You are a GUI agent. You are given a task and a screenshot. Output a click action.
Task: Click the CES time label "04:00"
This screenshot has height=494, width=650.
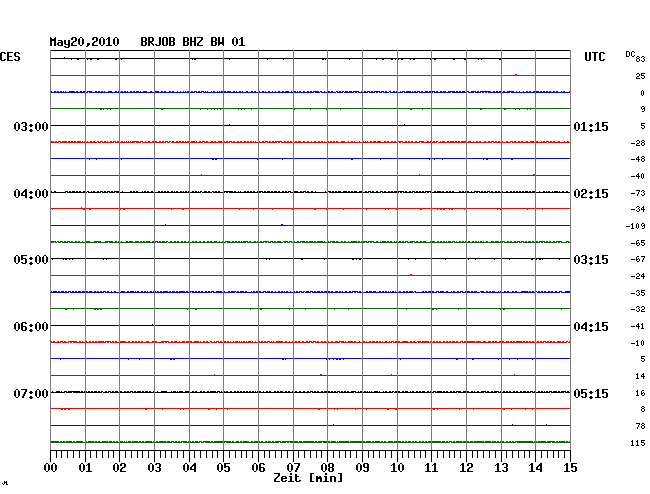click(x=31, y=194)
